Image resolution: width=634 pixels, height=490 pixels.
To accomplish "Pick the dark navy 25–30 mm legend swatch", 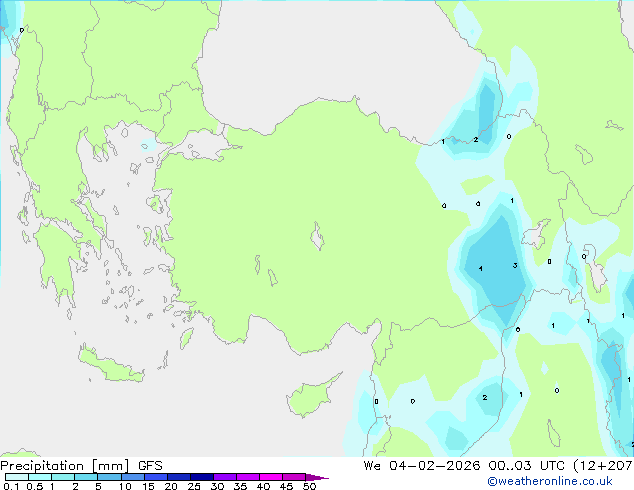I will pyautogui.click(x=202, y=477).
